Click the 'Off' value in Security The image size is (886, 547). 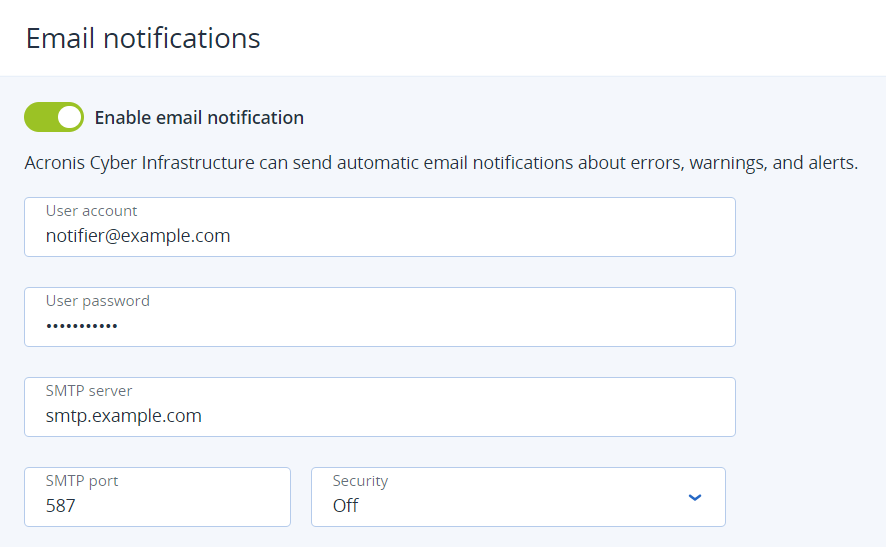pos(345,505)
